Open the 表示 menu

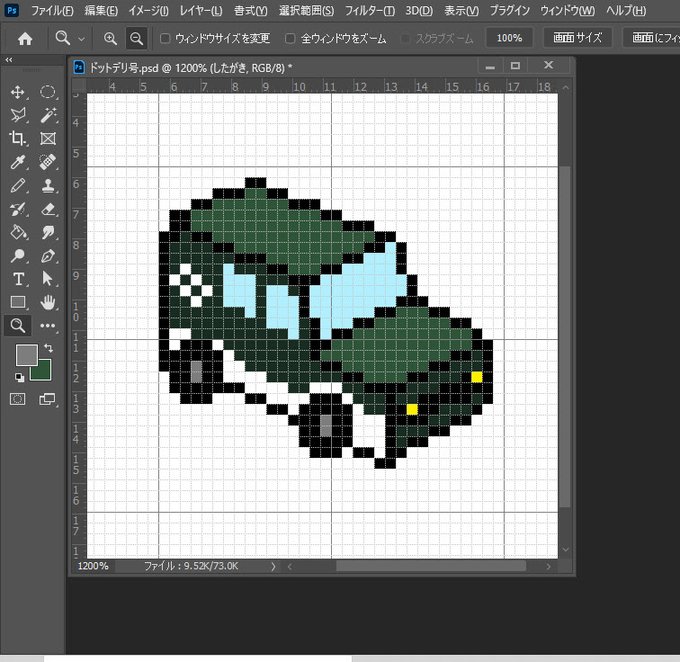(461, 10)
